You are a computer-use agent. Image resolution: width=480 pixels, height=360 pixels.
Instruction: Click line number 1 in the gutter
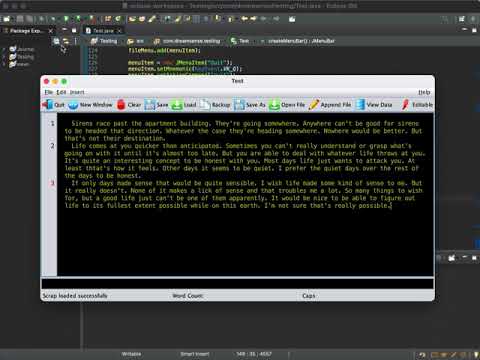(x=52, y=124)
